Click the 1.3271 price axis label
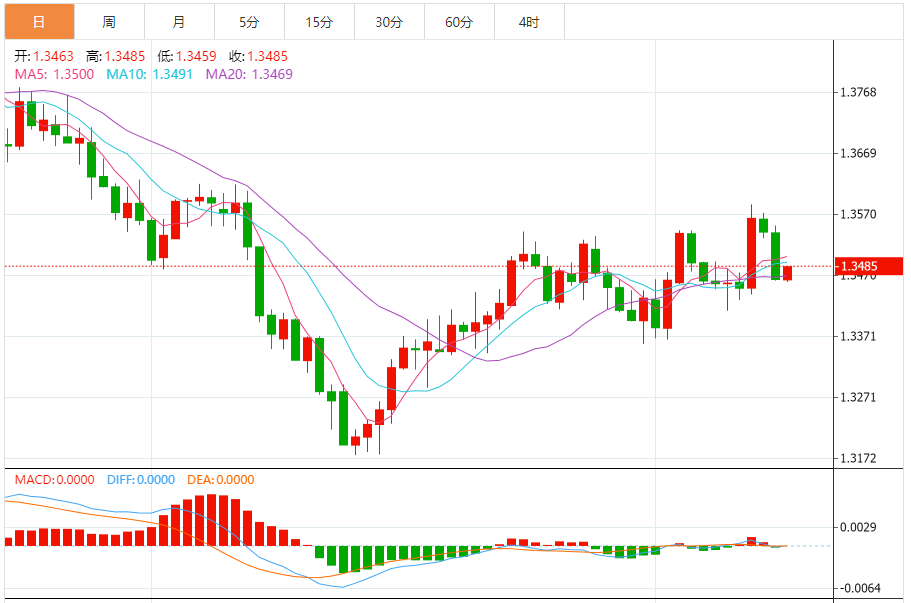Viewport: 911px width, 603px height. pos(859,397)
